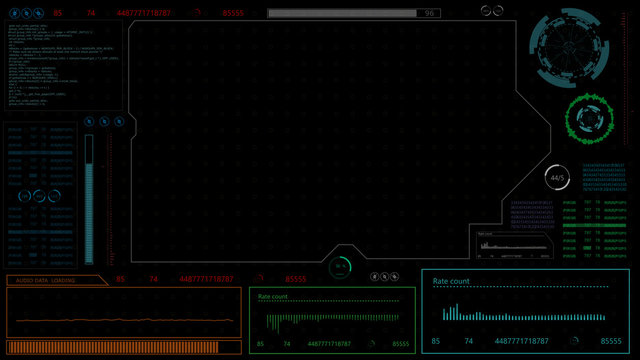Screen dimensions: 640x360
Task: Click red value 74 in the top row
Action: click(x=91, y=13)
